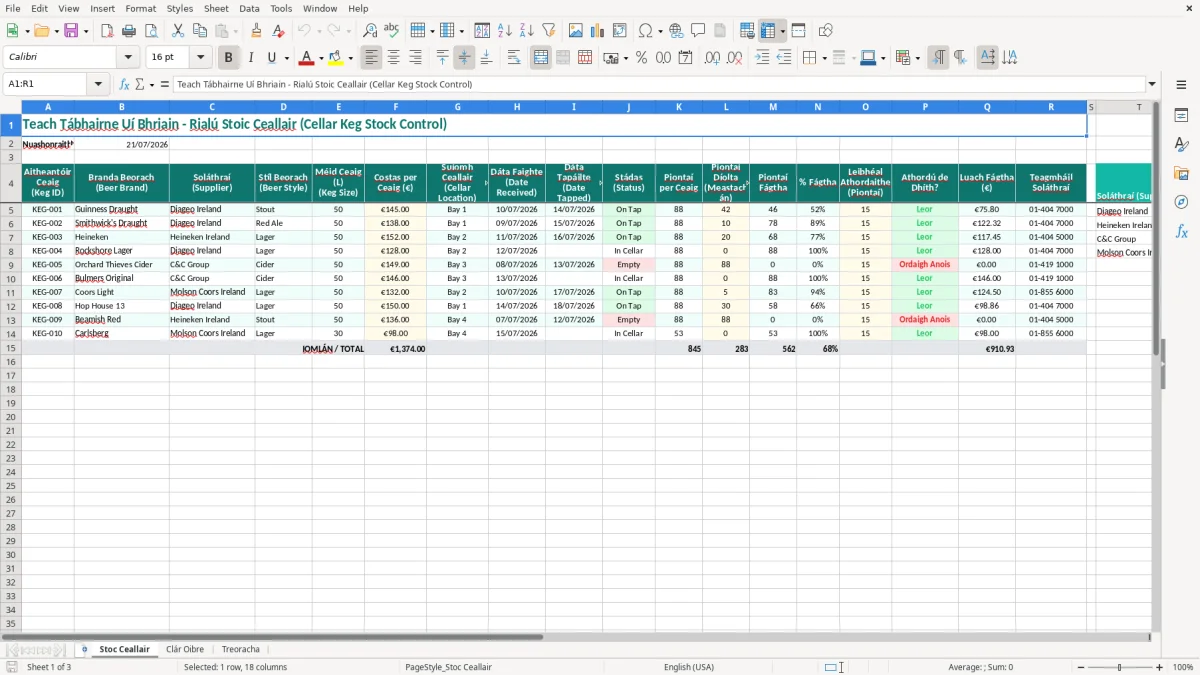The height and width of the screenshot is (675, 1200).
Task: Click the zoom in plus button
Action: [x=1160, y=667]
